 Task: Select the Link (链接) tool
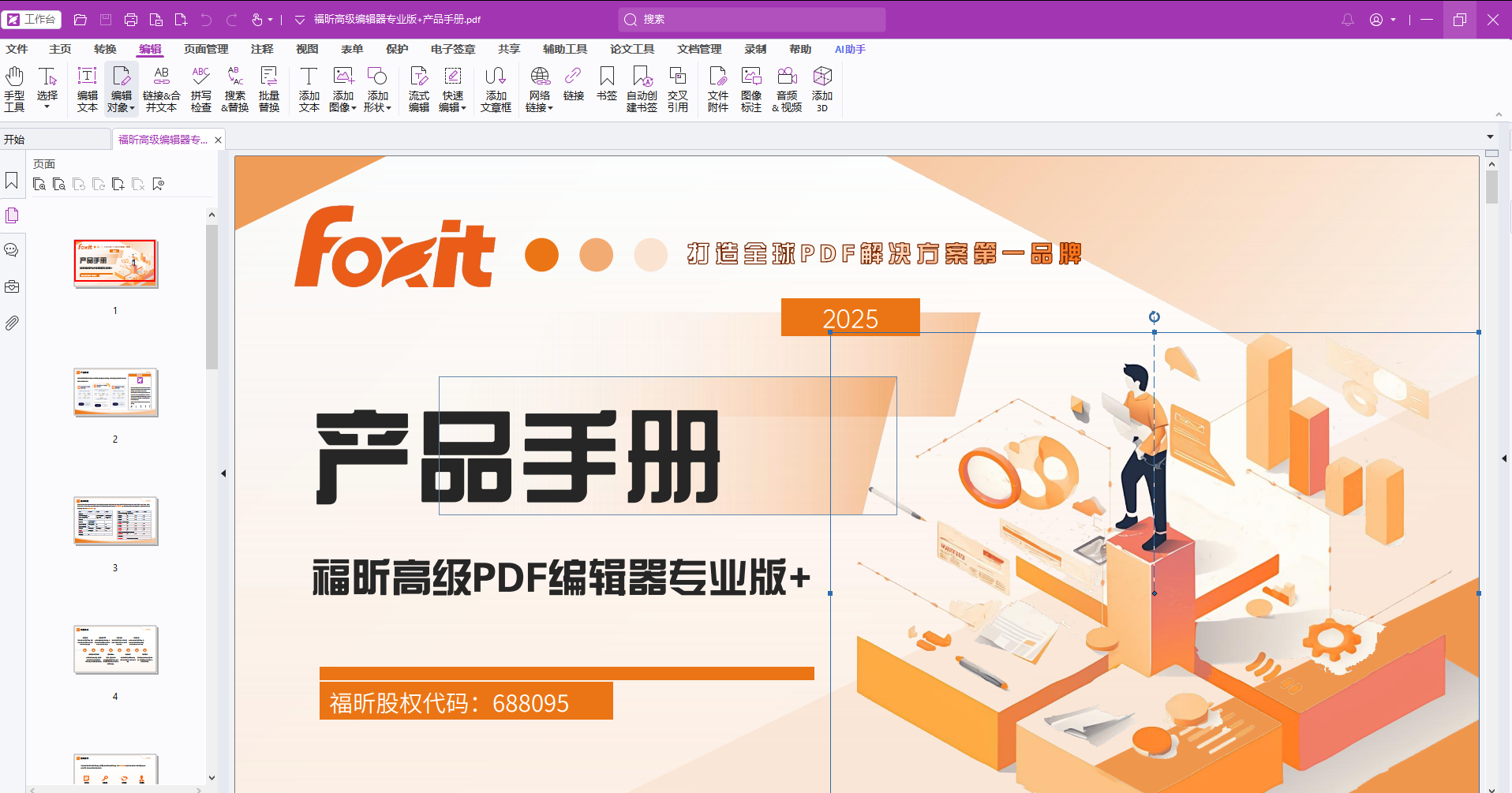coord(574,84)
